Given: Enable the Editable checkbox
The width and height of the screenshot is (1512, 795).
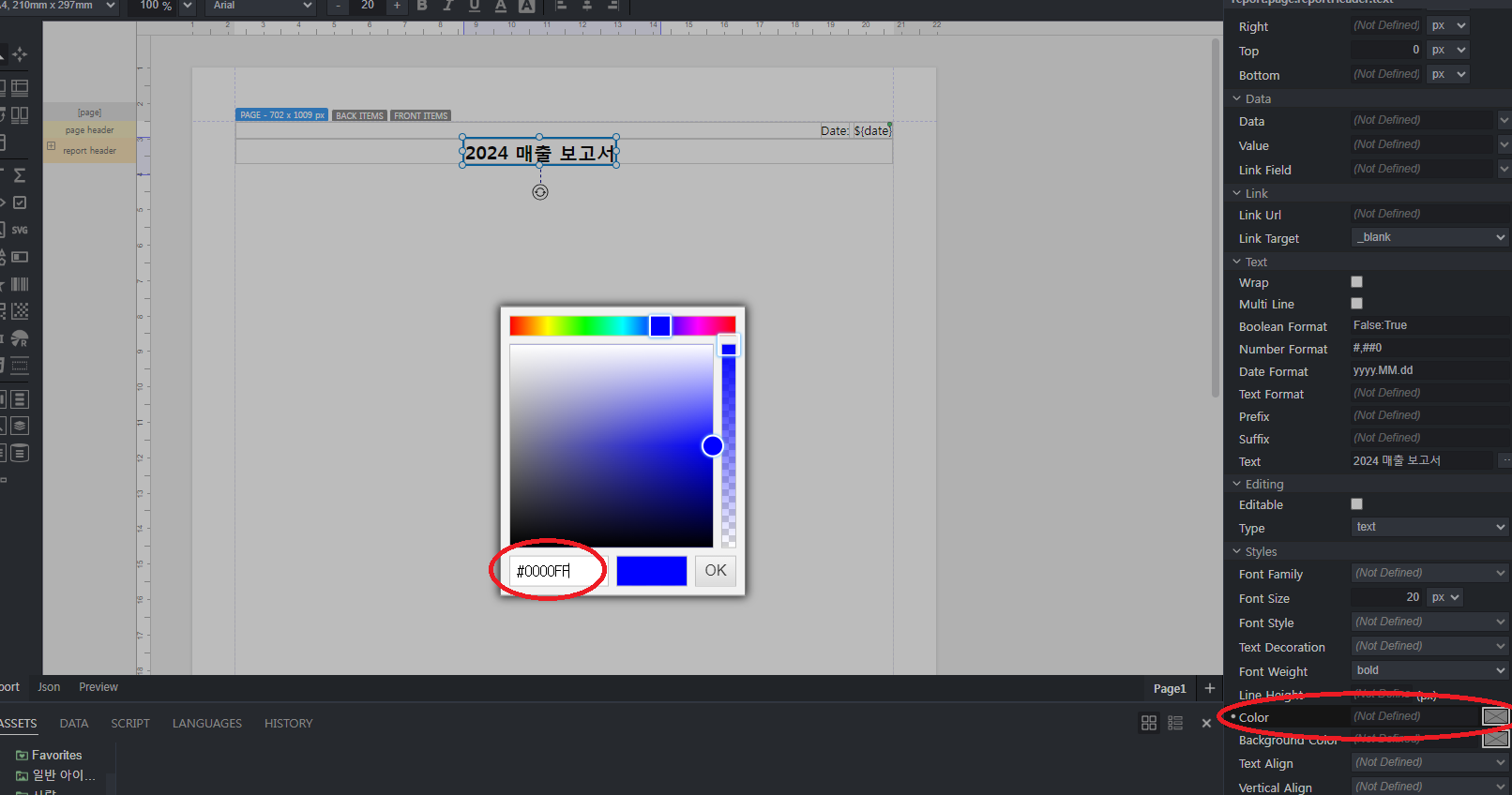Looking at the screenshot, I should [1356, 503].
